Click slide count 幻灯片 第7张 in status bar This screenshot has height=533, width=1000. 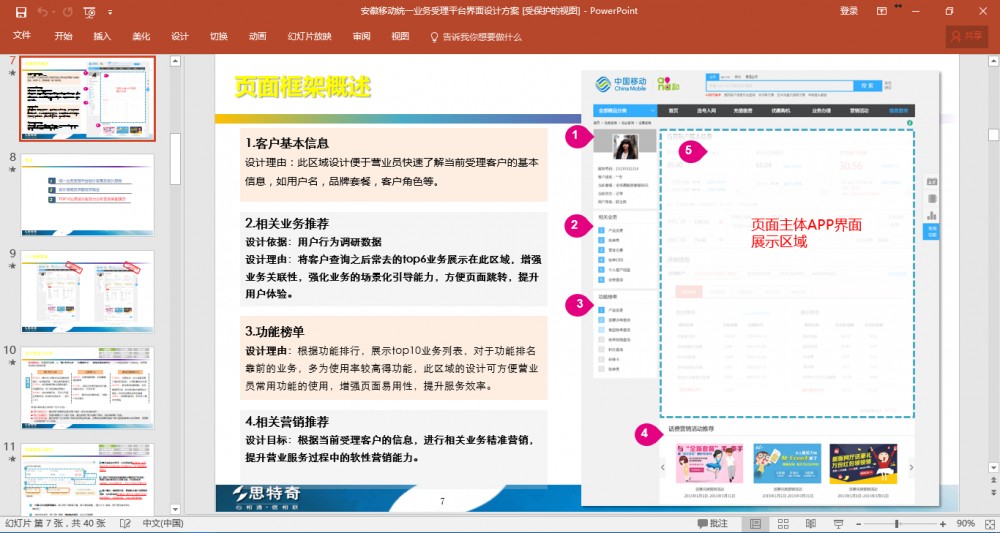click(54, 523)
